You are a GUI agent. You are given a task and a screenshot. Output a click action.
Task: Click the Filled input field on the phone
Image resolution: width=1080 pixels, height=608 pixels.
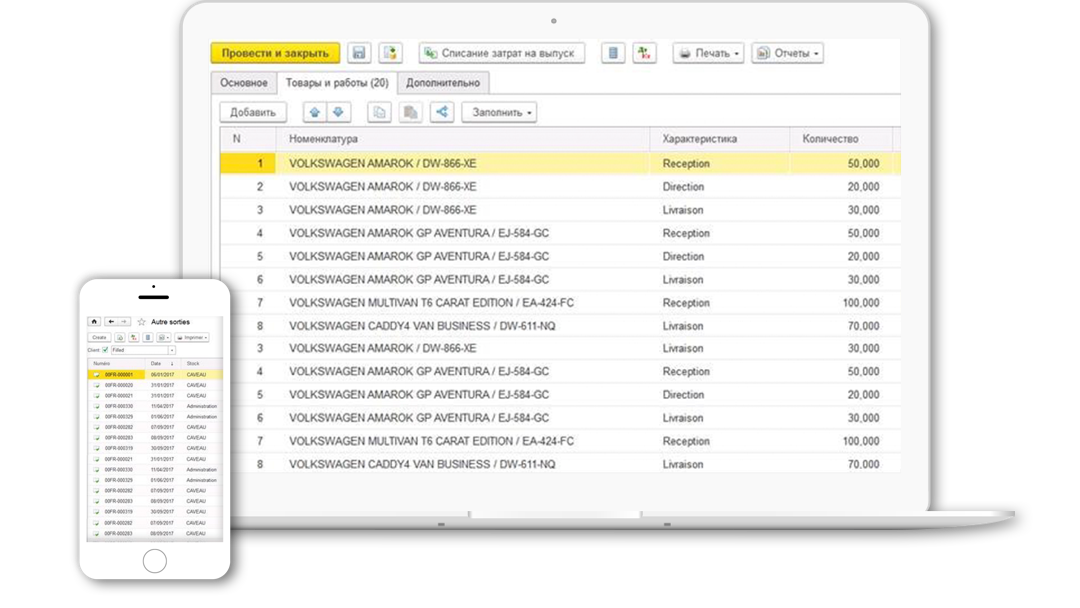(140, 350)
